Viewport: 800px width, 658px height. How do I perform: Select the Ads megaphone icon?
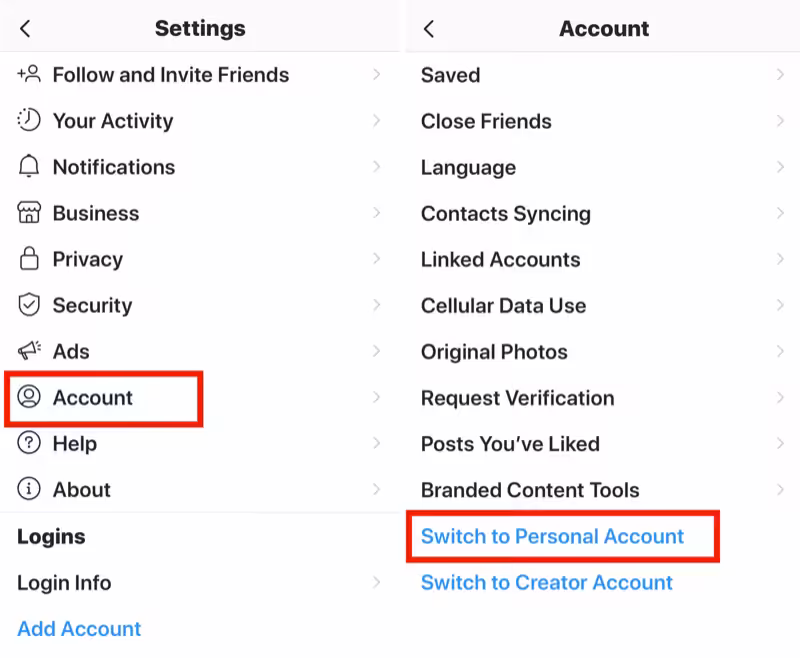[x=28, y=351]
